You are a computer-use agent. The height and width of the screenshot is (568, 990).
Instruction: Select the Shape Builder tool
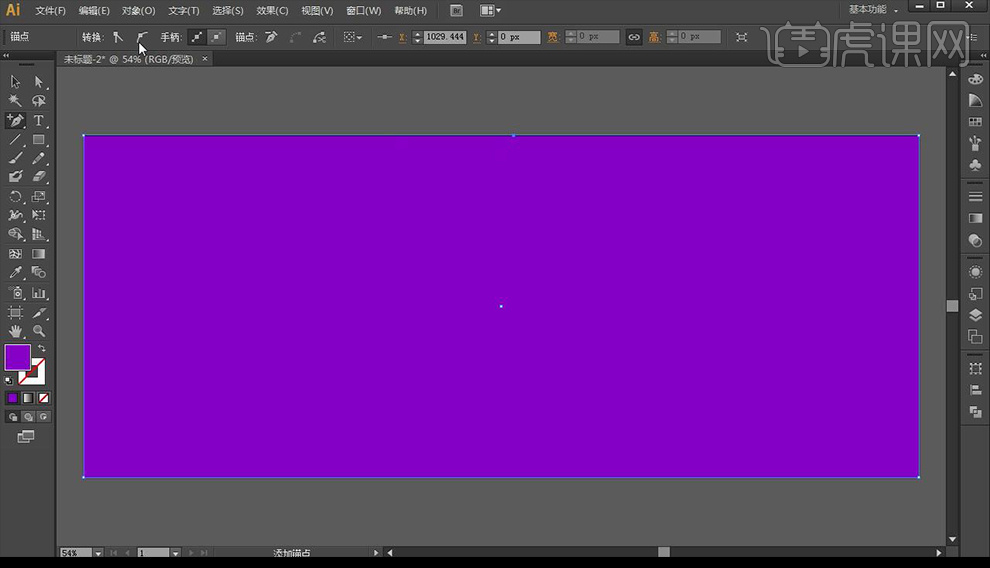click(x=15, y=234)
